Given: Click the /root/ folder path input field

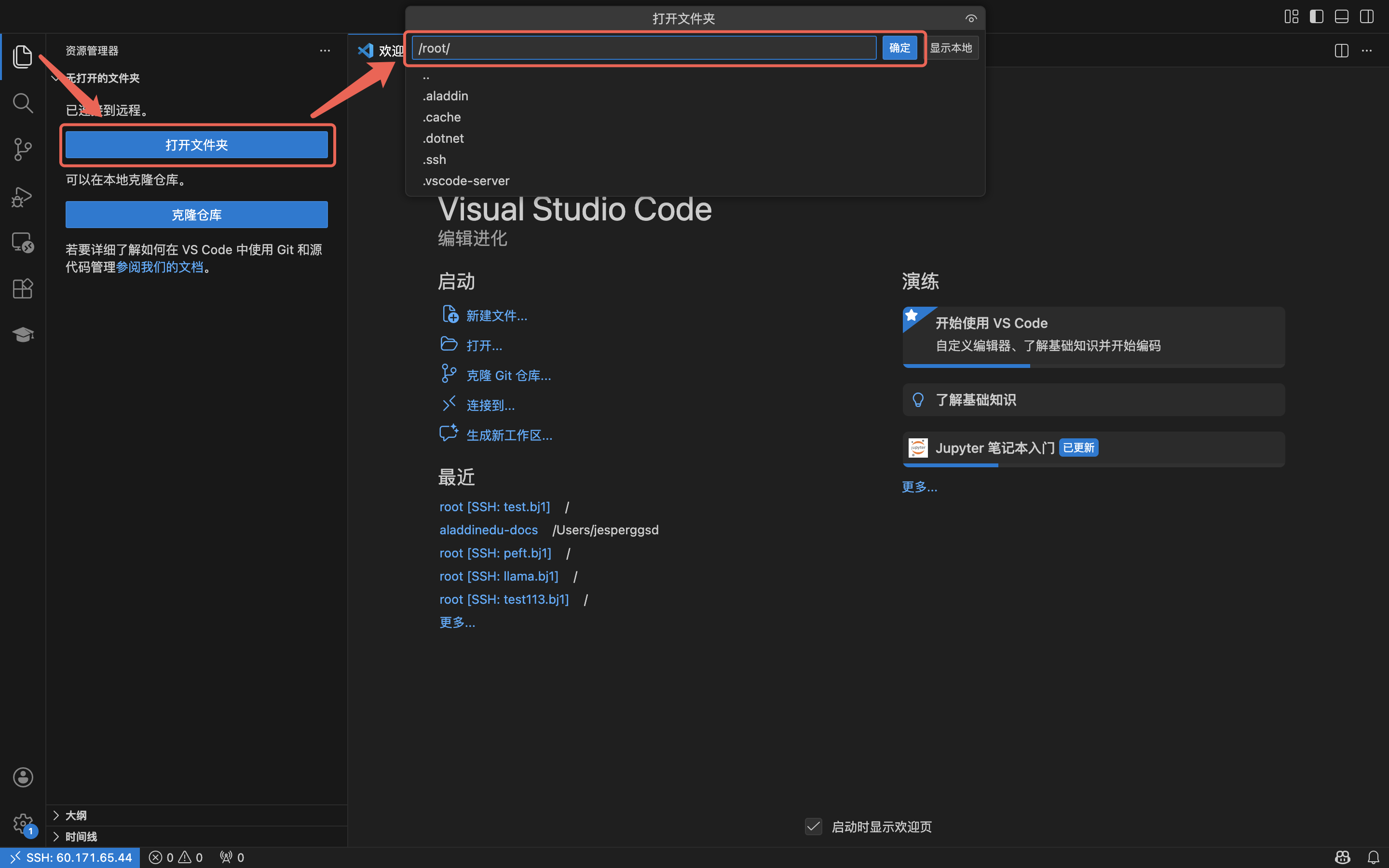Looking at the screenshot, I should (x=643, y=48).
